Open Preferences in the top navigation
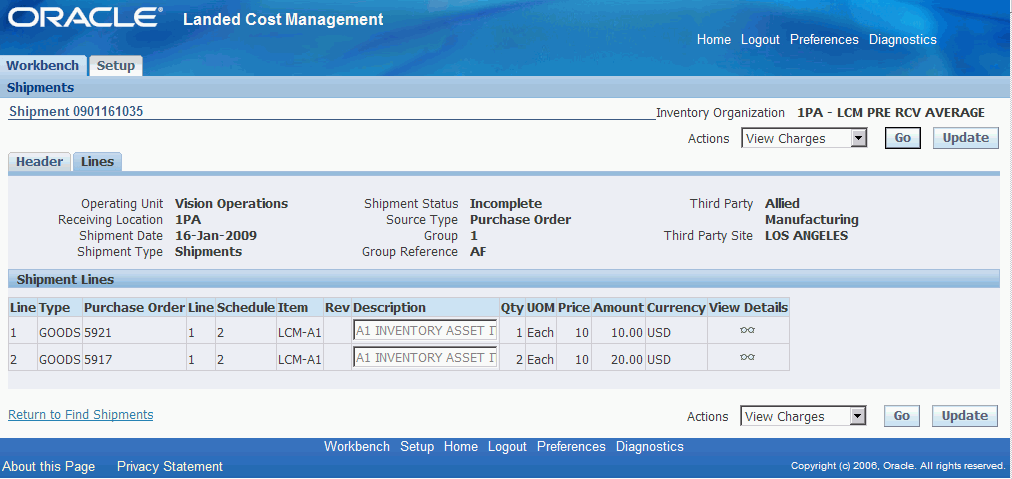Screen dimensions: 1012x479 coord(824,39)
